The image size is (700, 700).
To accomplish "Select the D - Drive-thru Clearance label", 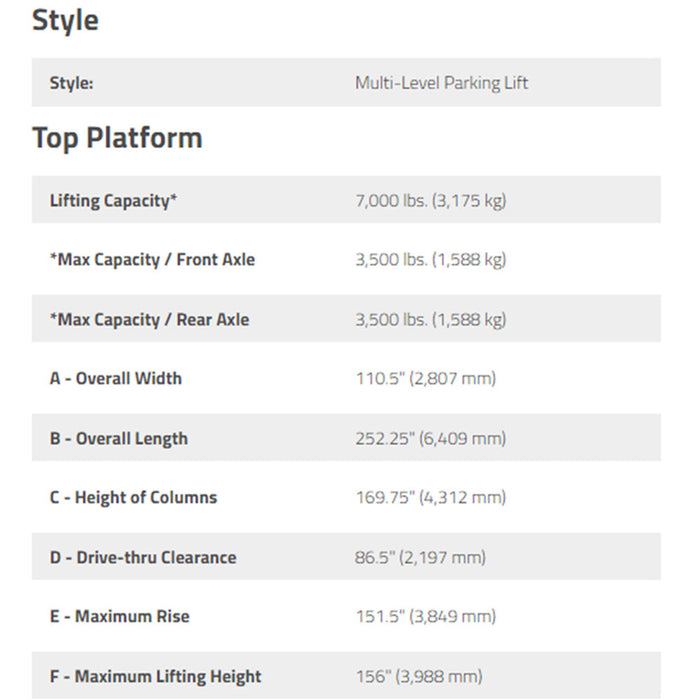I will [x=143, y=558].
